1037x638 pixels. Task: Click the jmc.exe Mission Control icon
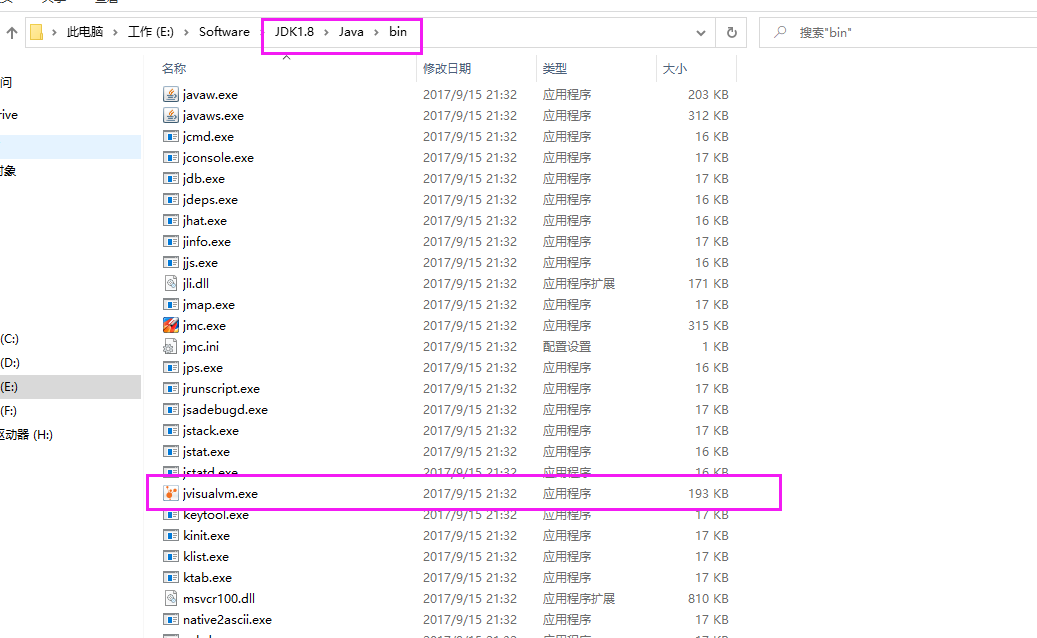click(x=170, y=325)
